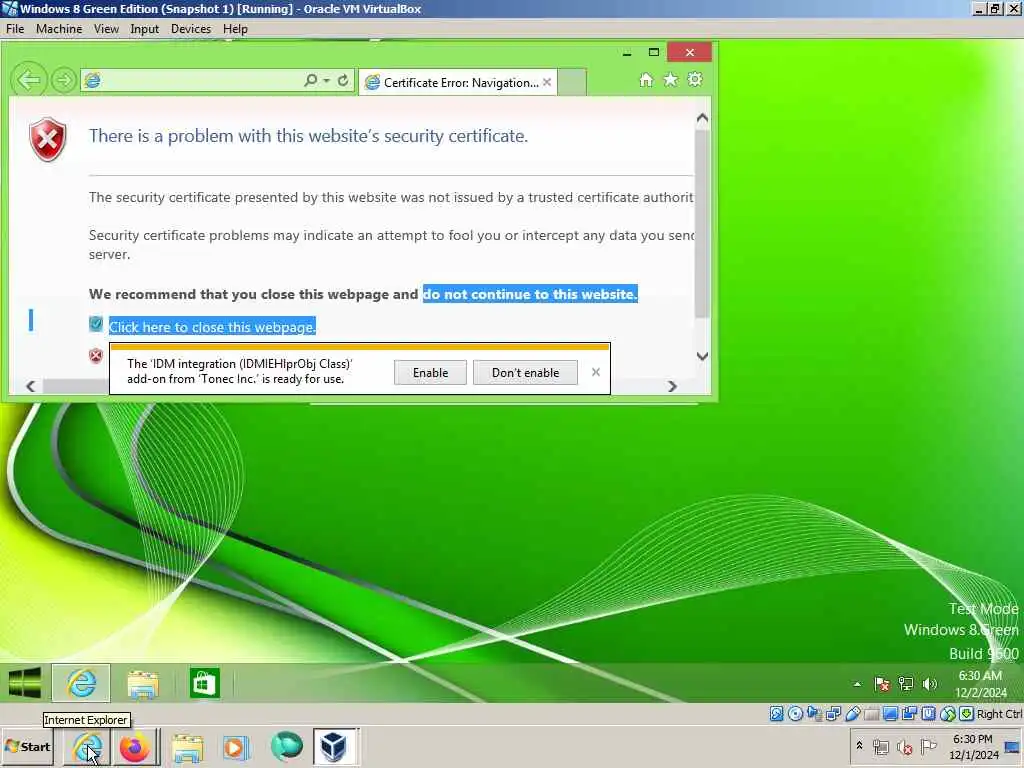Click the host network tray icon

(x=881, y=747)
